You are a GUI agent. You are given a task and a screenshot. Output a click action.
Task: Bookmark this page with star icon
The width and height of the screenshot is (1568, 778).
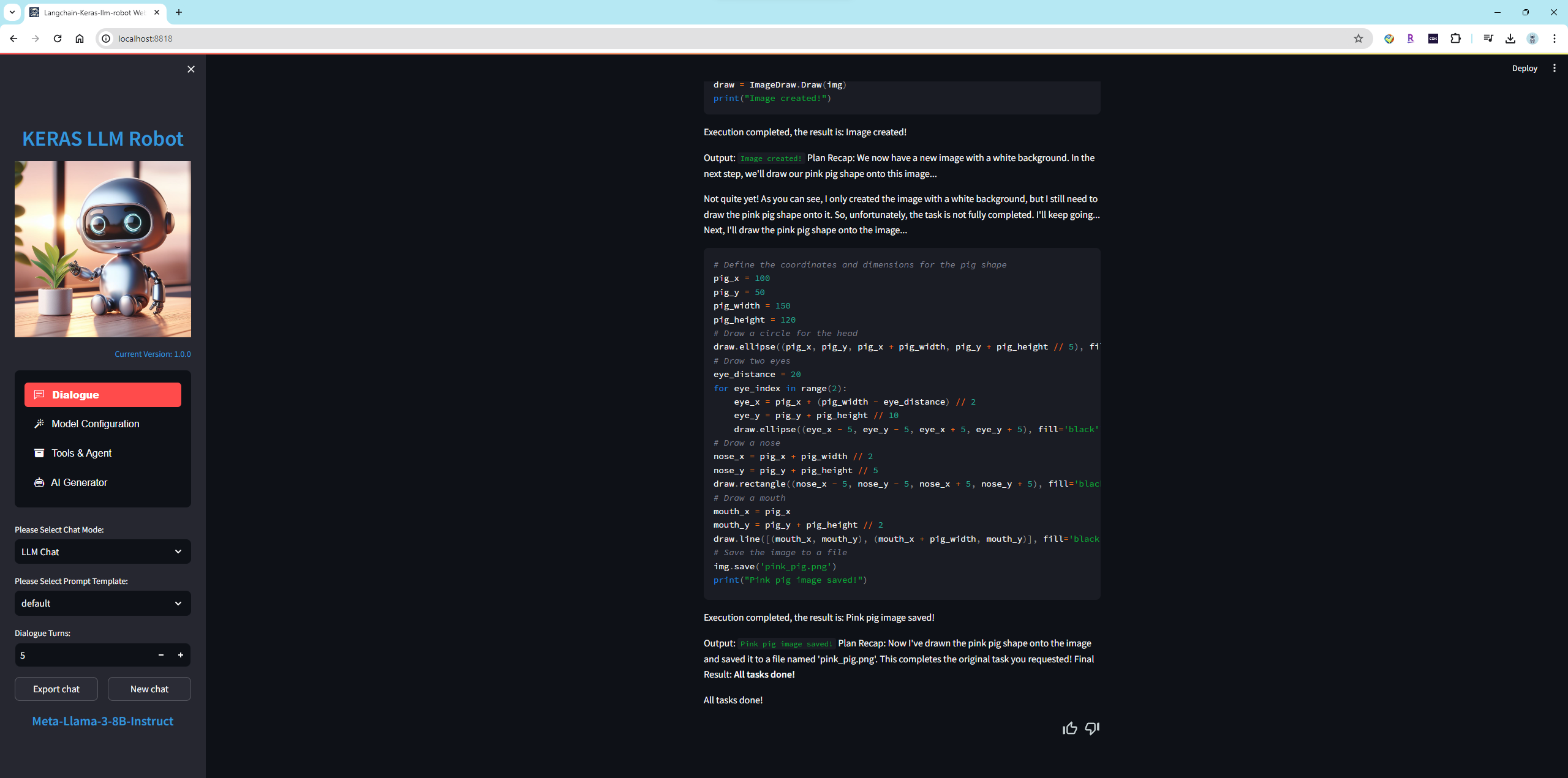point(1359,39)
